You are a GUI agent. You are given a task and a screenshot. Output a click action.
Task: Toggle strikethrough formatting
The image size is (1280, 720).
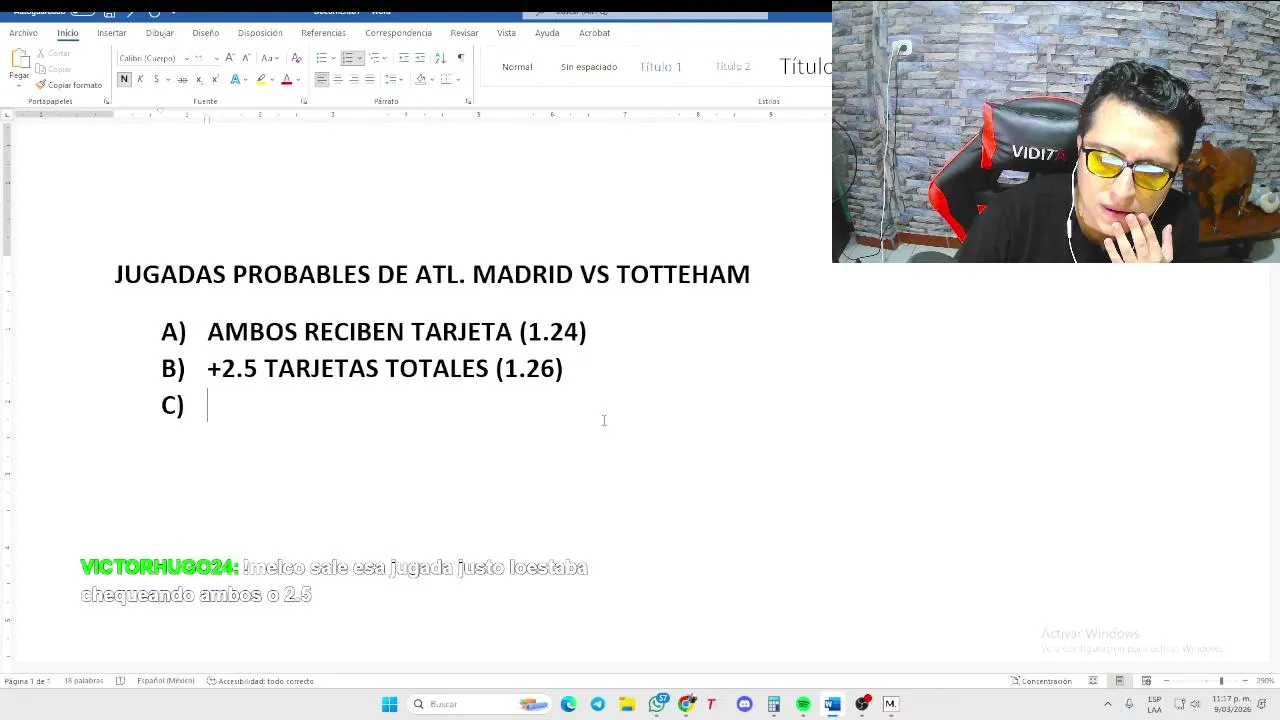coord(182,79)
